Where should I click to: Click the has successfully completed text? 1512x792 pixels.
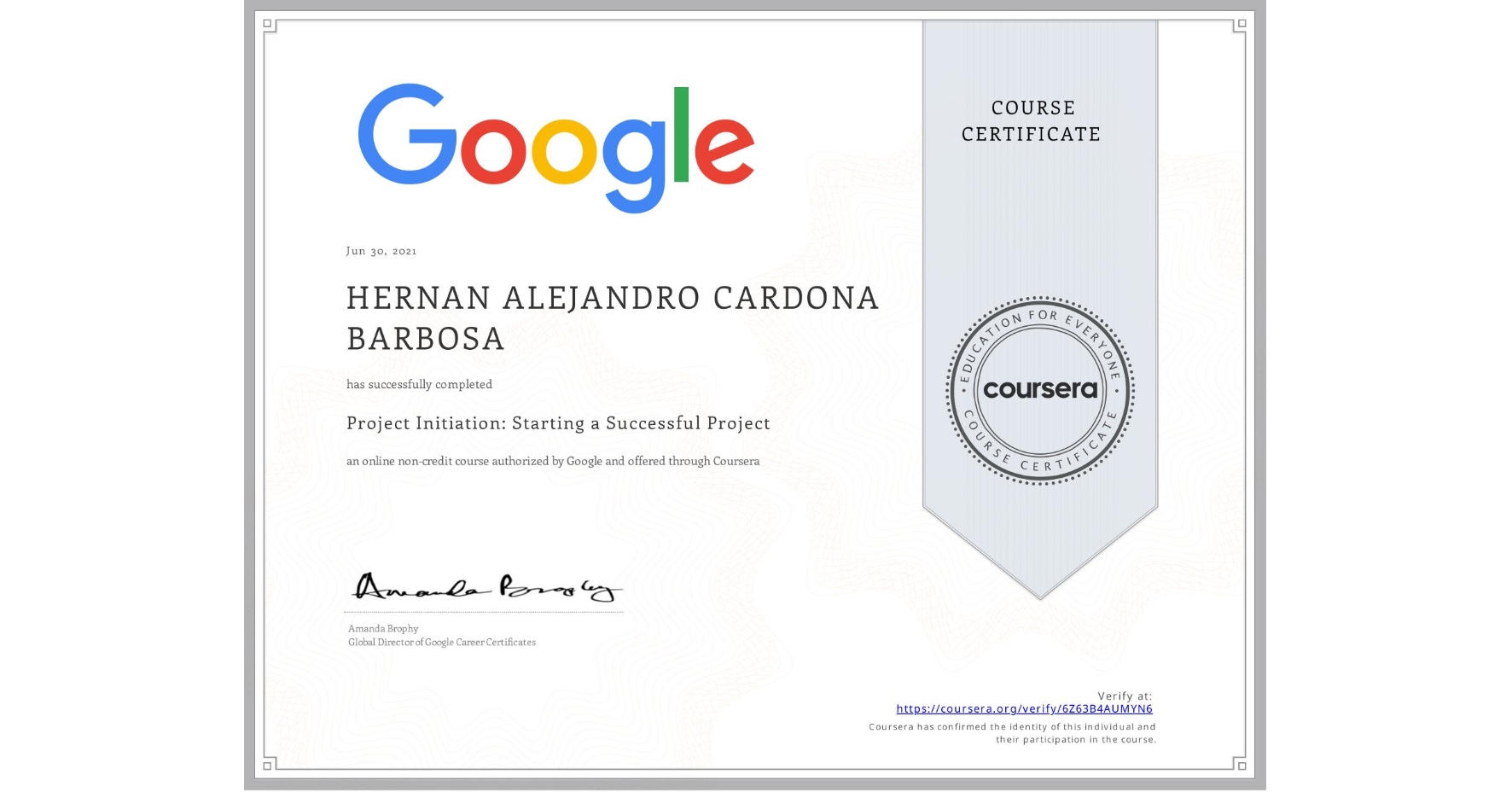pos(419,385)
